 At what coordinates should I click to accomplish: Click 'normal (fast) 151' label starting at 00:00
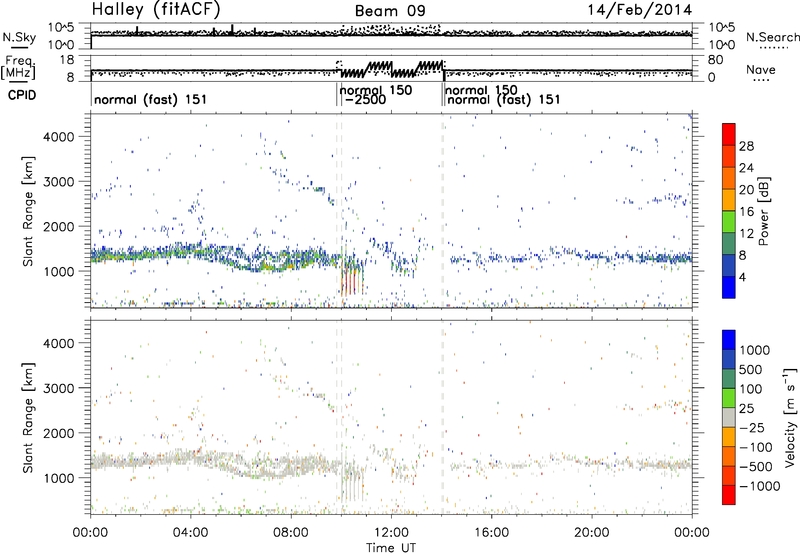(151, 99)
